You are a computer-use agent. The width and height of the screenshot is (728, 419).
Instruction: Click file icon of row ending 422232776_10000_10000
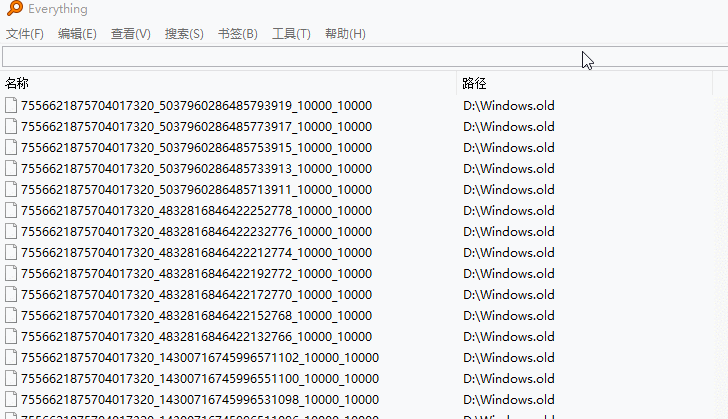[11, 231]
